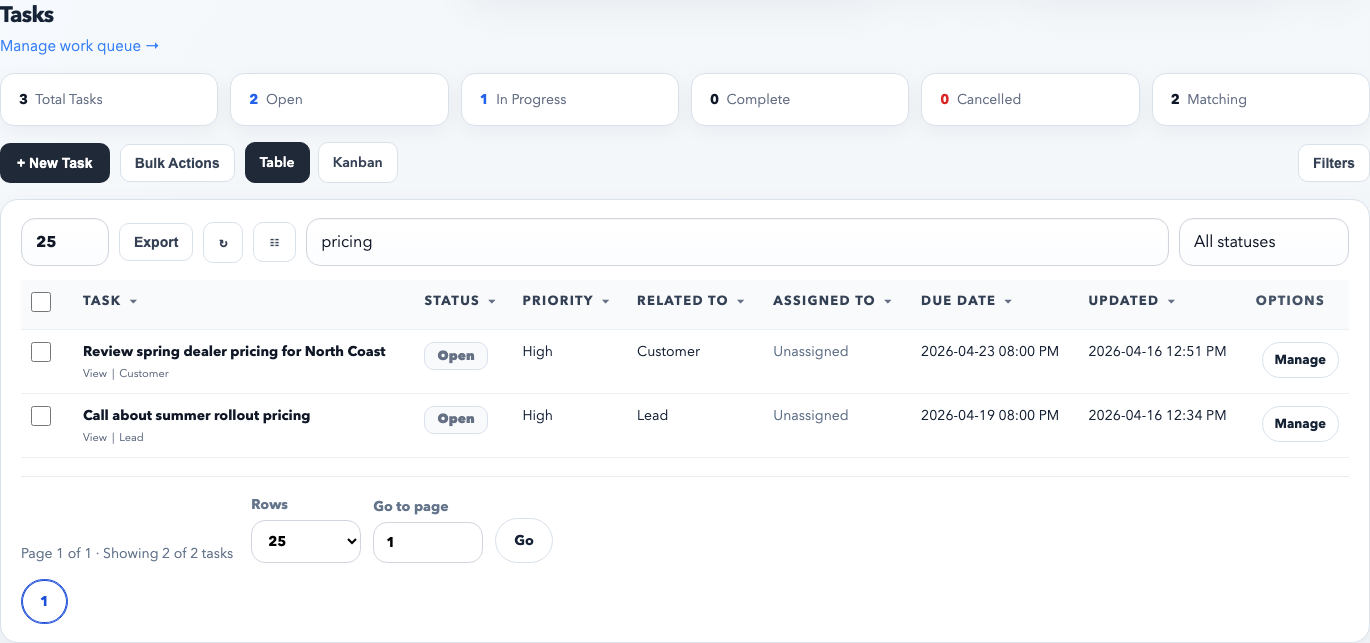Click Open status badge in Call about summer row
The image size is (1370, 643).
[x=456, y=420]
